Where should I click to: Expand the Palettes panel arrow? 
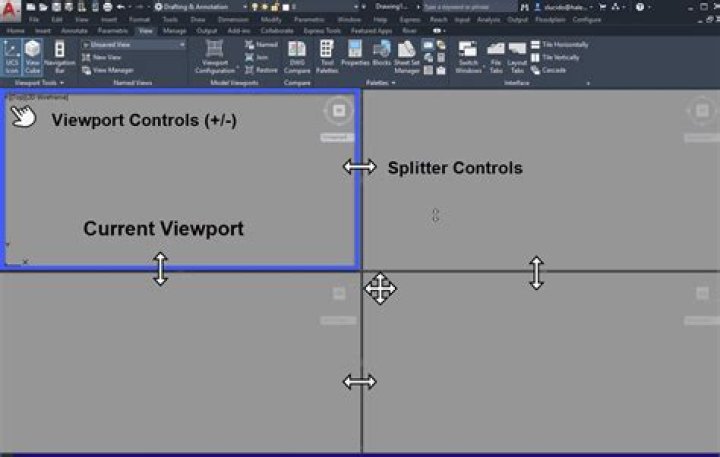pos(394,83)
